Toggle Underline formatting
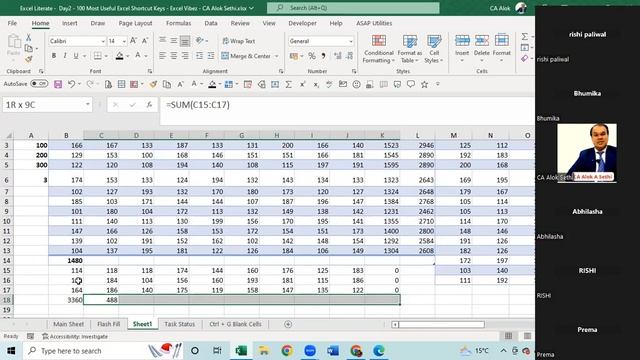Screen dimensions: 640x360 [76, 56]
